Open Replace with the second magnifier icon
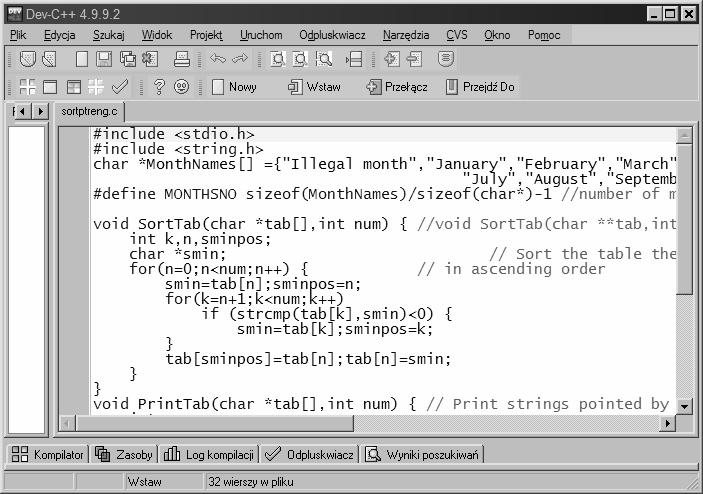703x494 pixels. pos(300,59)
